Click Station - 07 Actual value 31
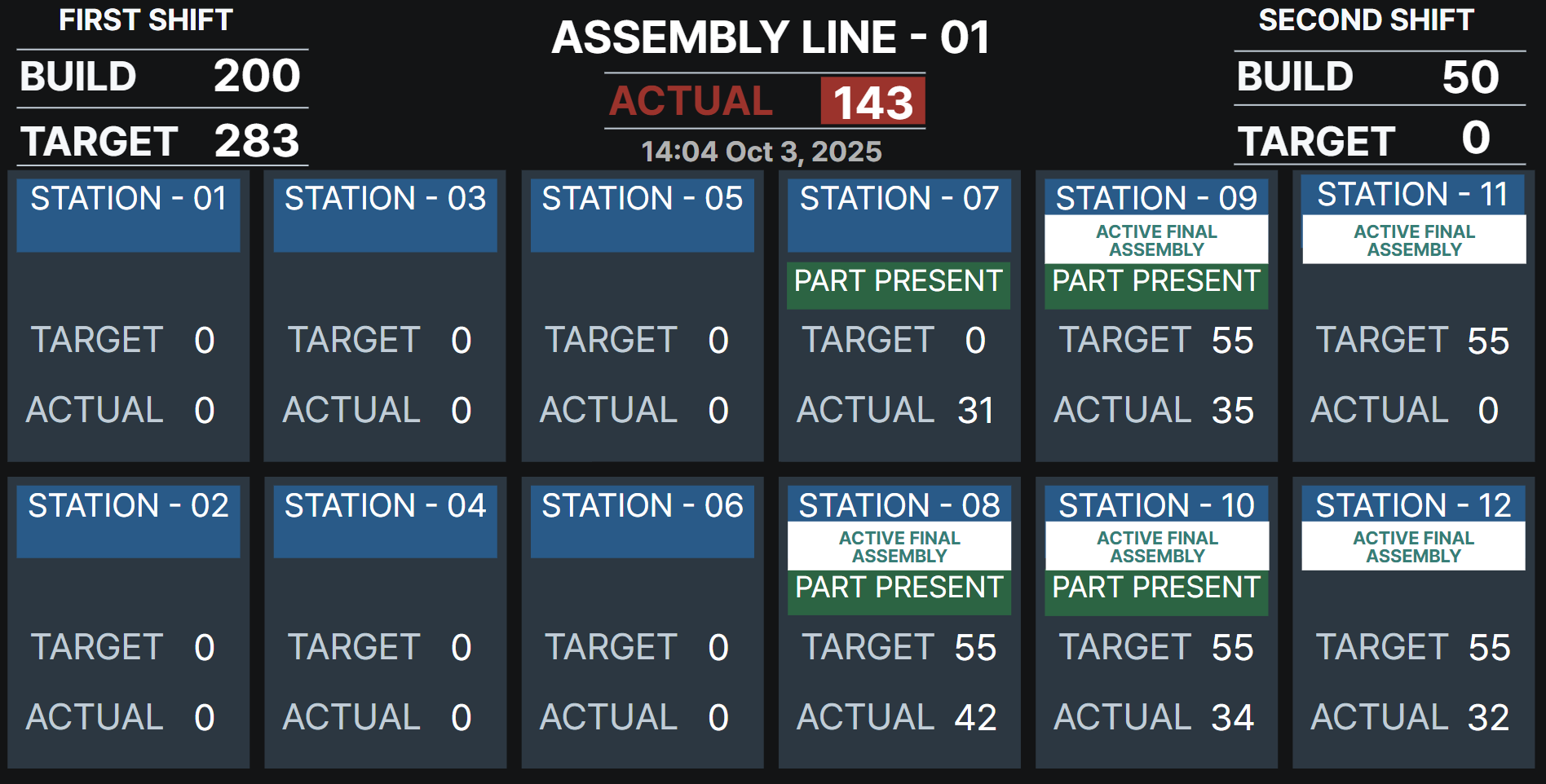The height and width of the screenshot is (784, 1546). pos(975,411)
